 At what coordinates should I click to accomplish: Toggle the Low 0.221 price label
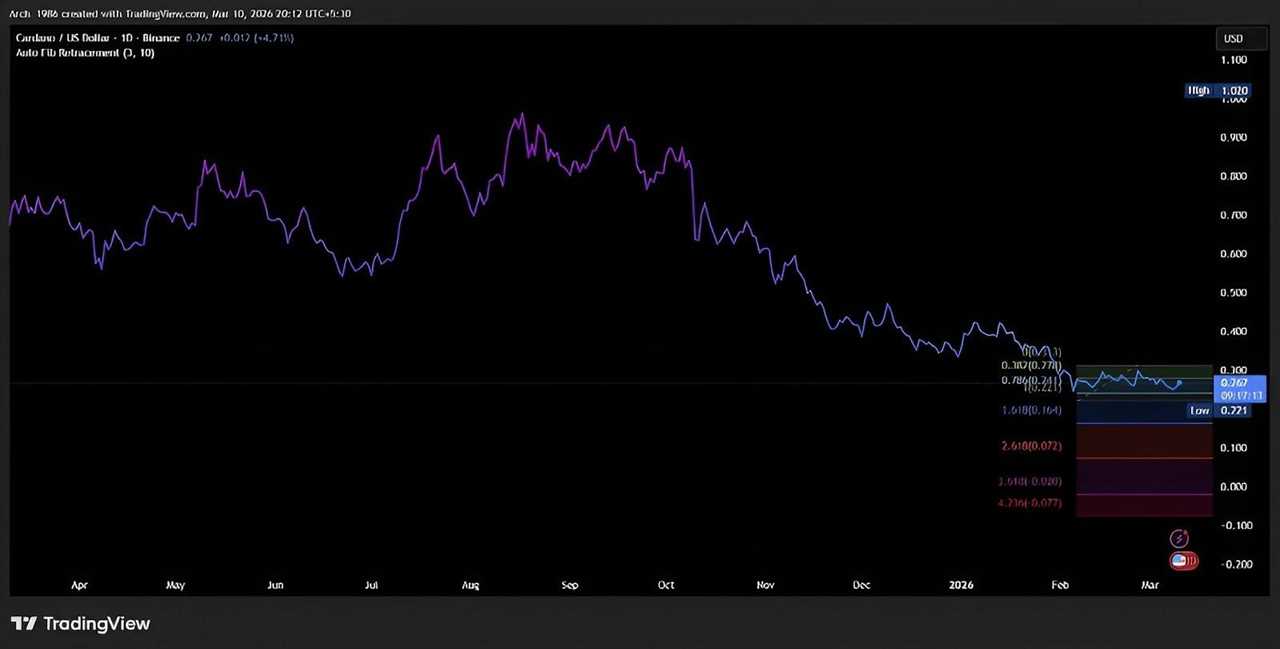(1218, 410)
